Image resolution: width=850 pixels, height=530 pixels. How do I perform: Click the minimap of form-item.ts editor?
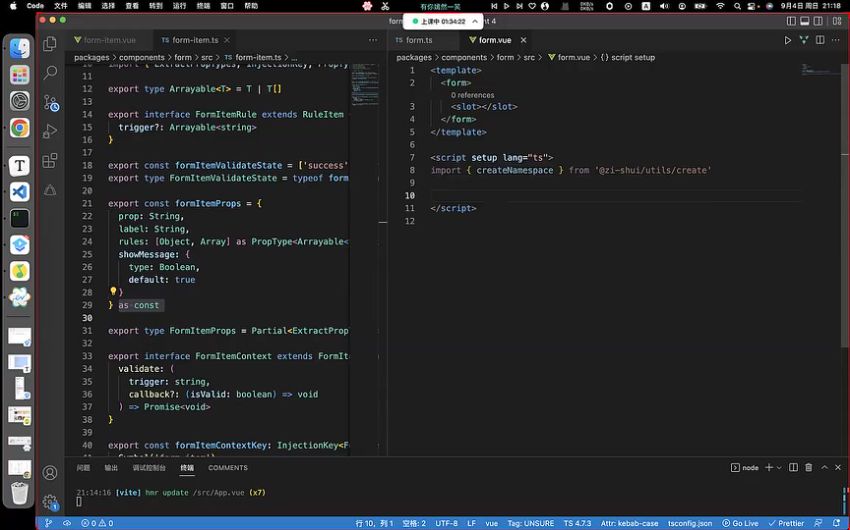364,85
